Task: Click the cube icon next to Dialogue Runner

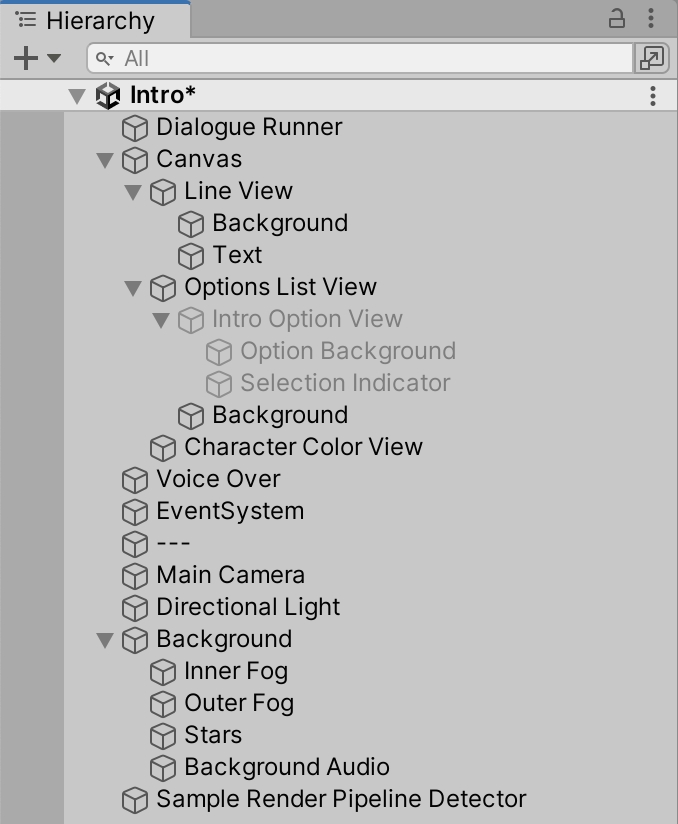Action: 134,128
